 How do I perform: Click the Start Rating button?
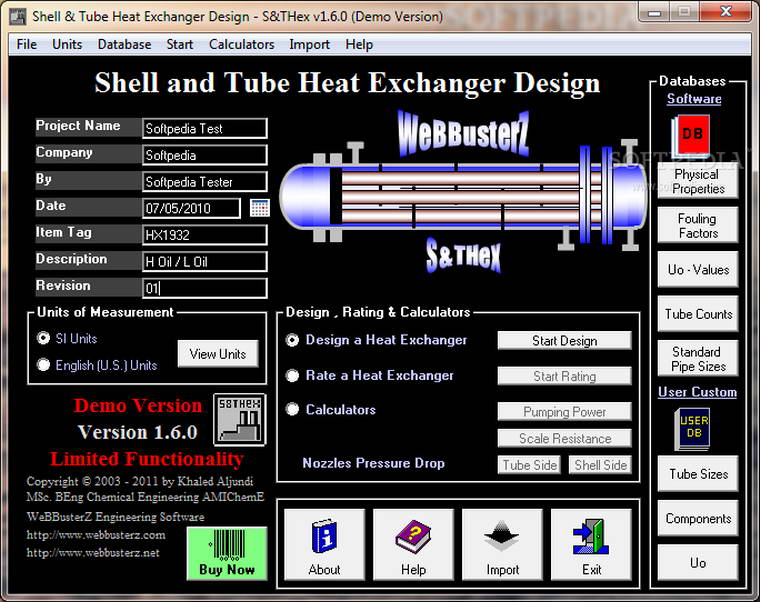click(x=564, y=376)
